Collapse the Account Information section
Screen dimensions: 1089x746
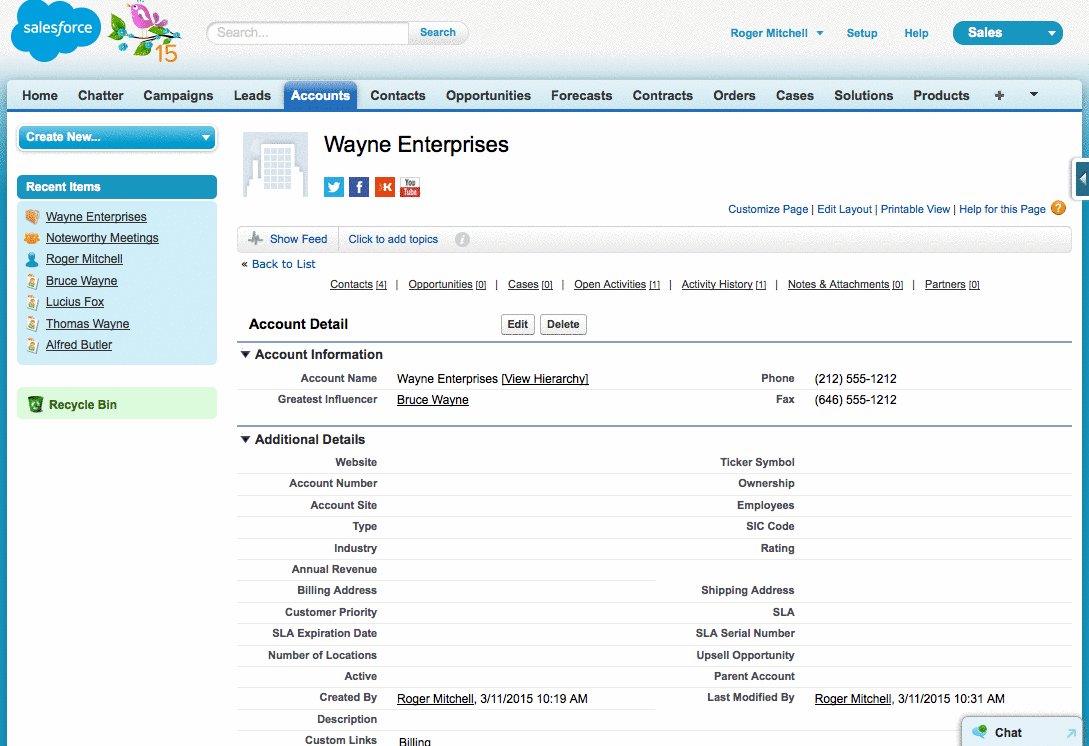245,354
